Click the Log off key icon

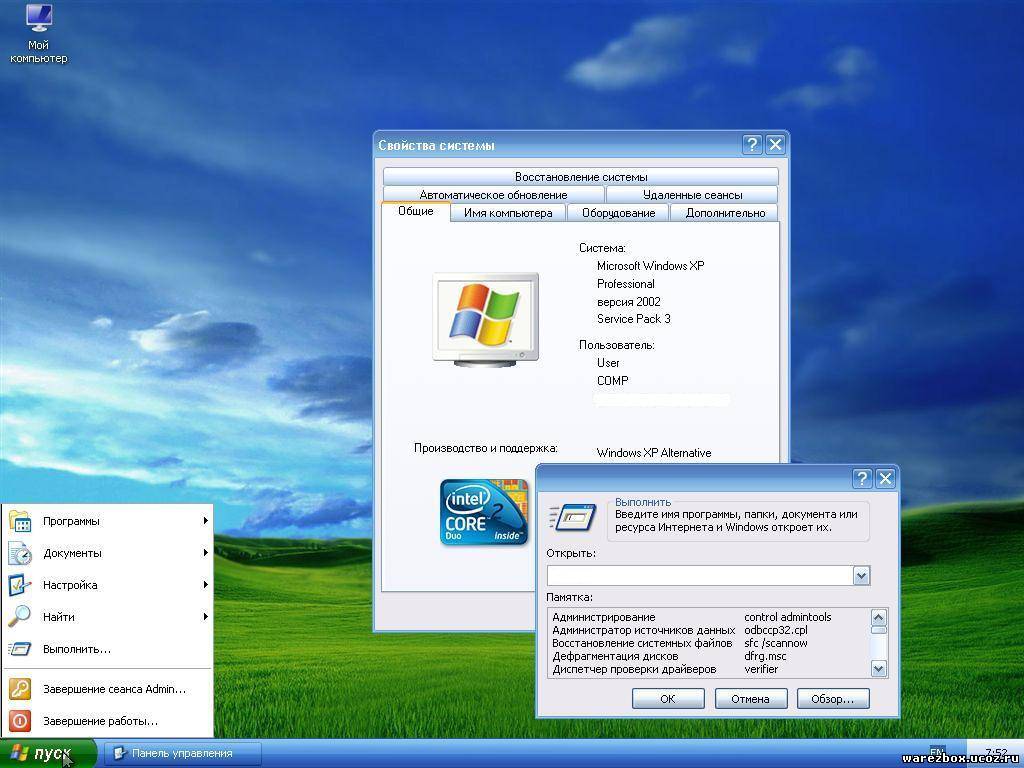(x=20, y=689)
